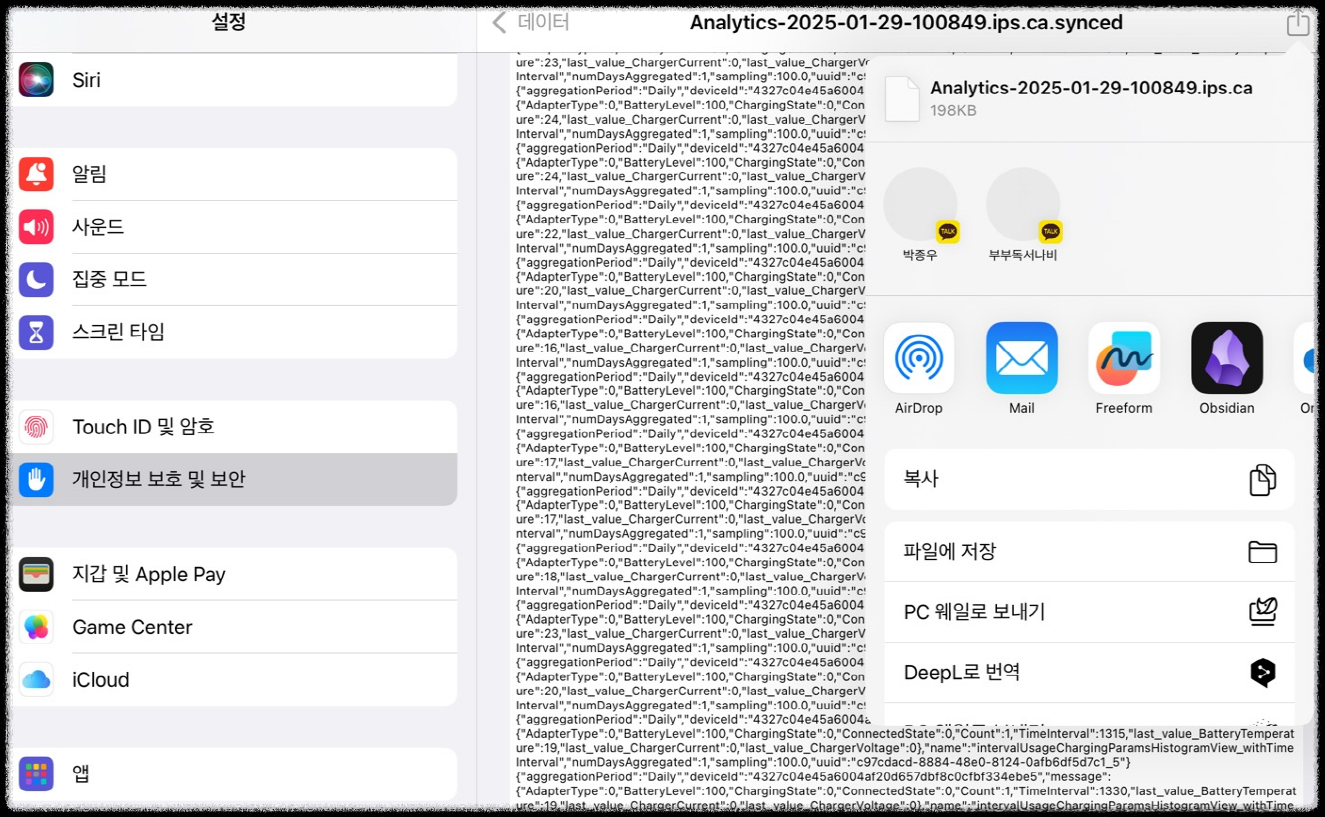Select 개인정보 보호 및 보안 in sidebar

tap(230, 479)
